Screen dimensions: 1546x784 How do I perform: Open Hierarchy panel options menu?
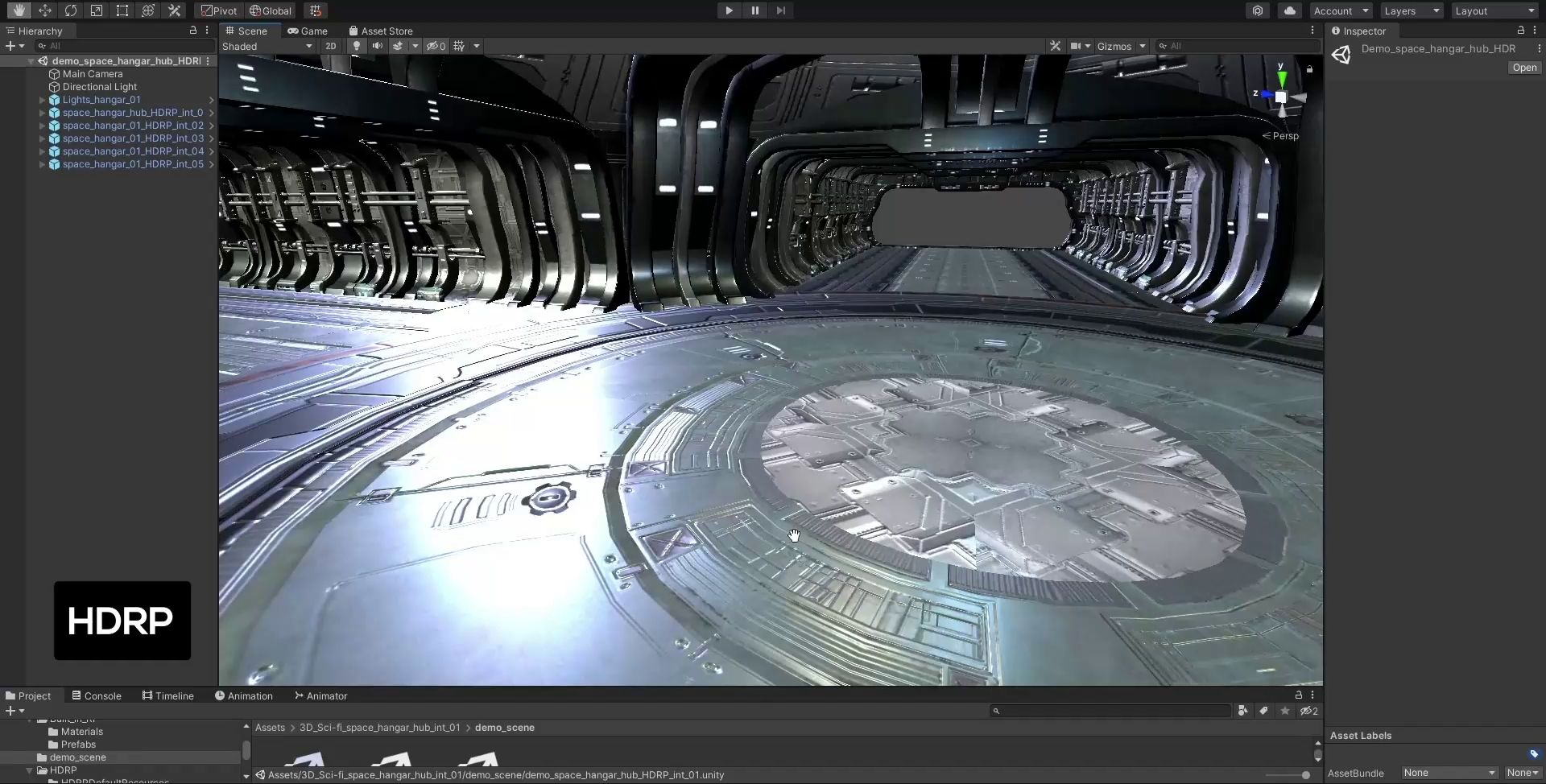point(207,30)
